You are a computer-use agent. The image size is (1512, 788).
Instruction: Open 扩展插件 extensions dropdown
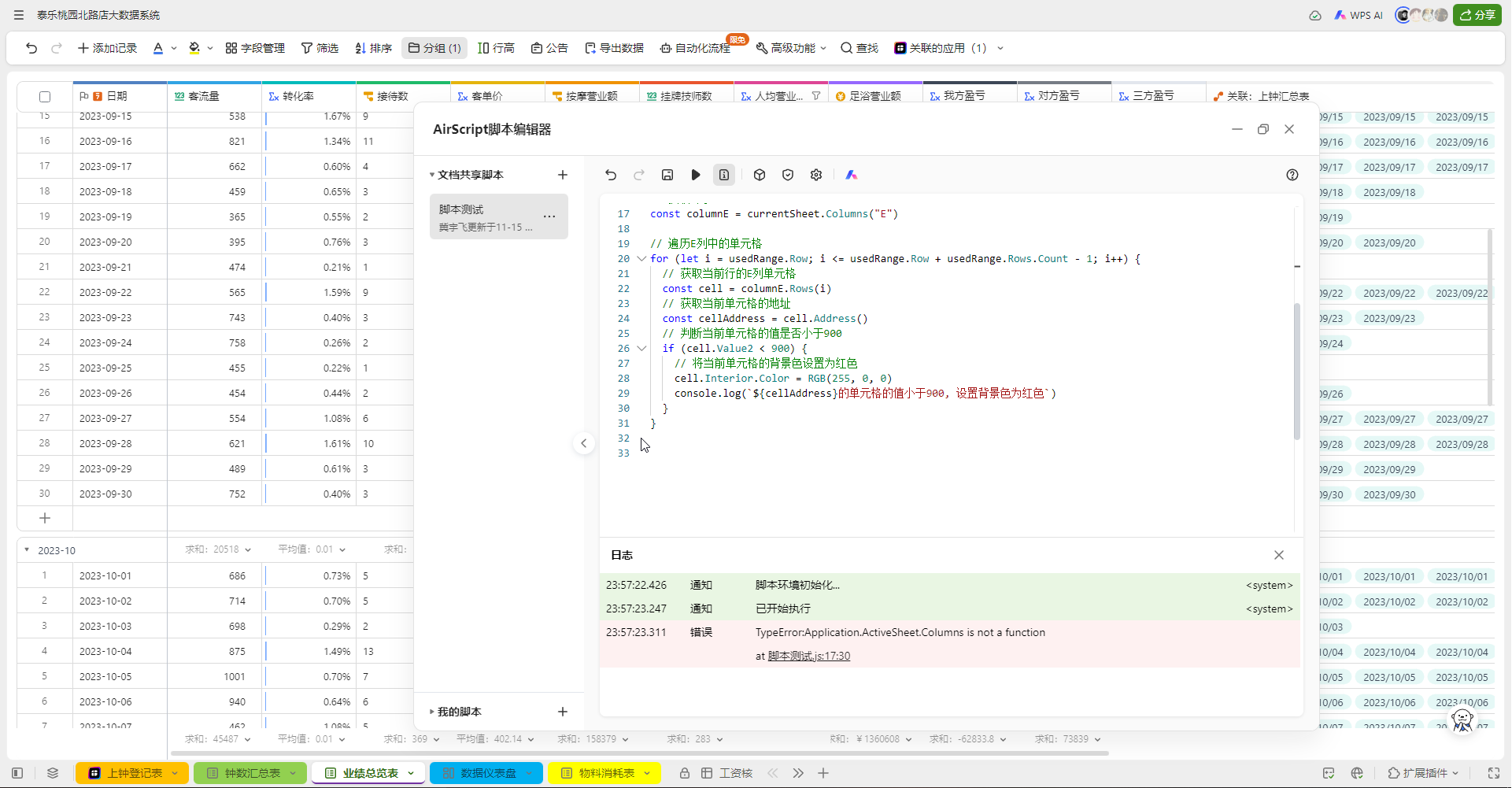click(x=1423, y=773)
